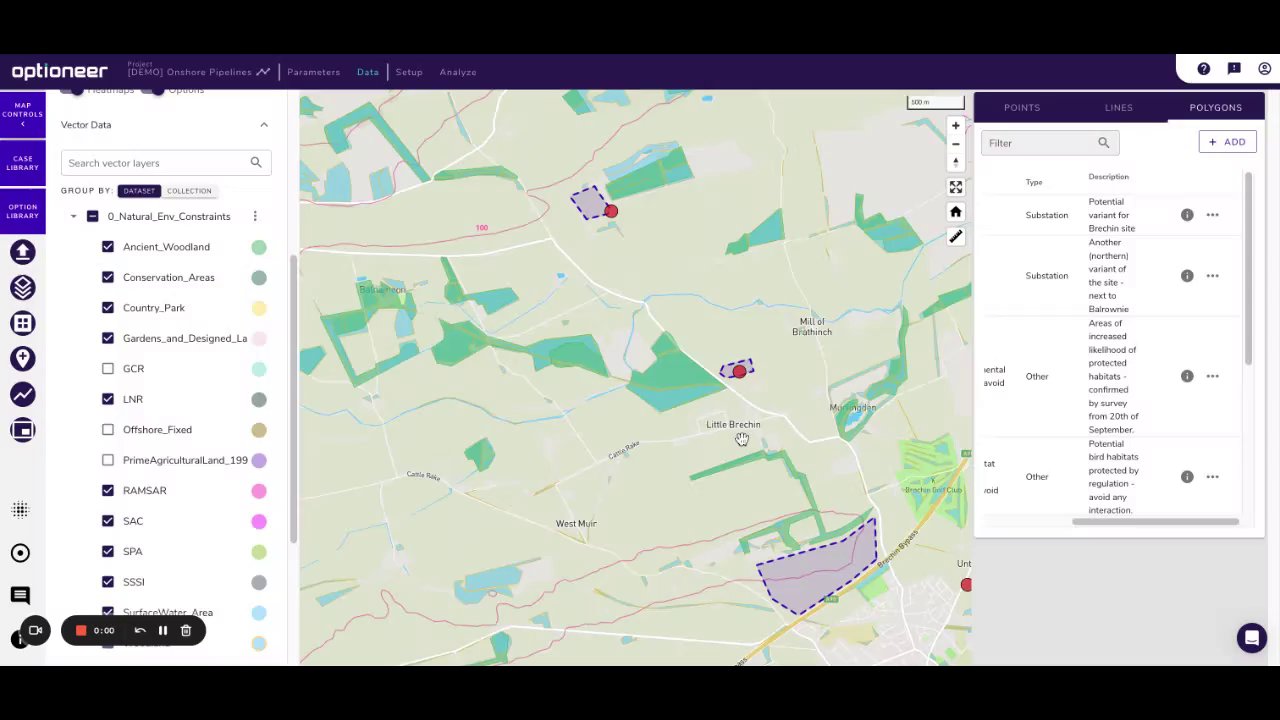Click the SAC layer magenta color swatch
The height and width of the screenshot is (720, 1280).
click(x=259, y=521)
